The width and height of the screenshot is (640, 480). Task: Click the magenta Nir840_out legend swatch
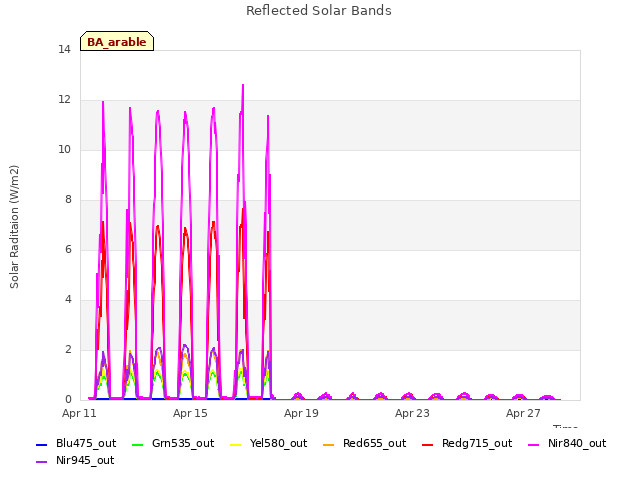pyautogui.click(x=534, y=444)
